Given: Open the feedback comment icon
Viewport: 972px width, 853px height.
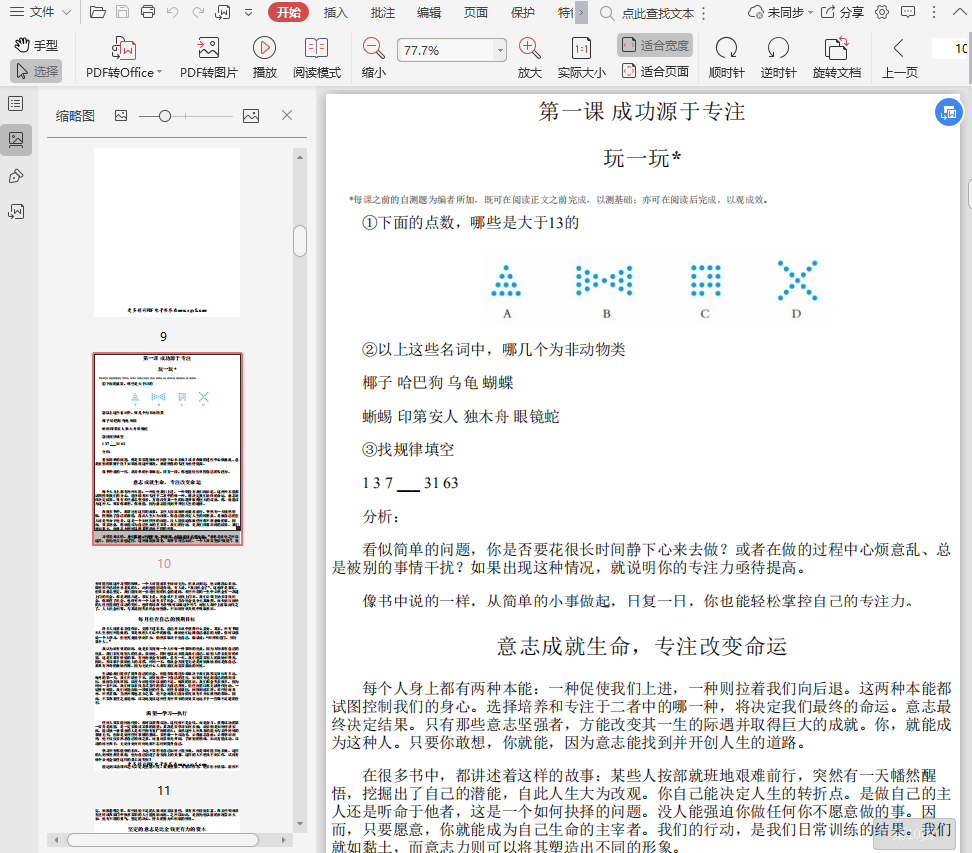Looking at the screenshot, I should coord(908,12).
